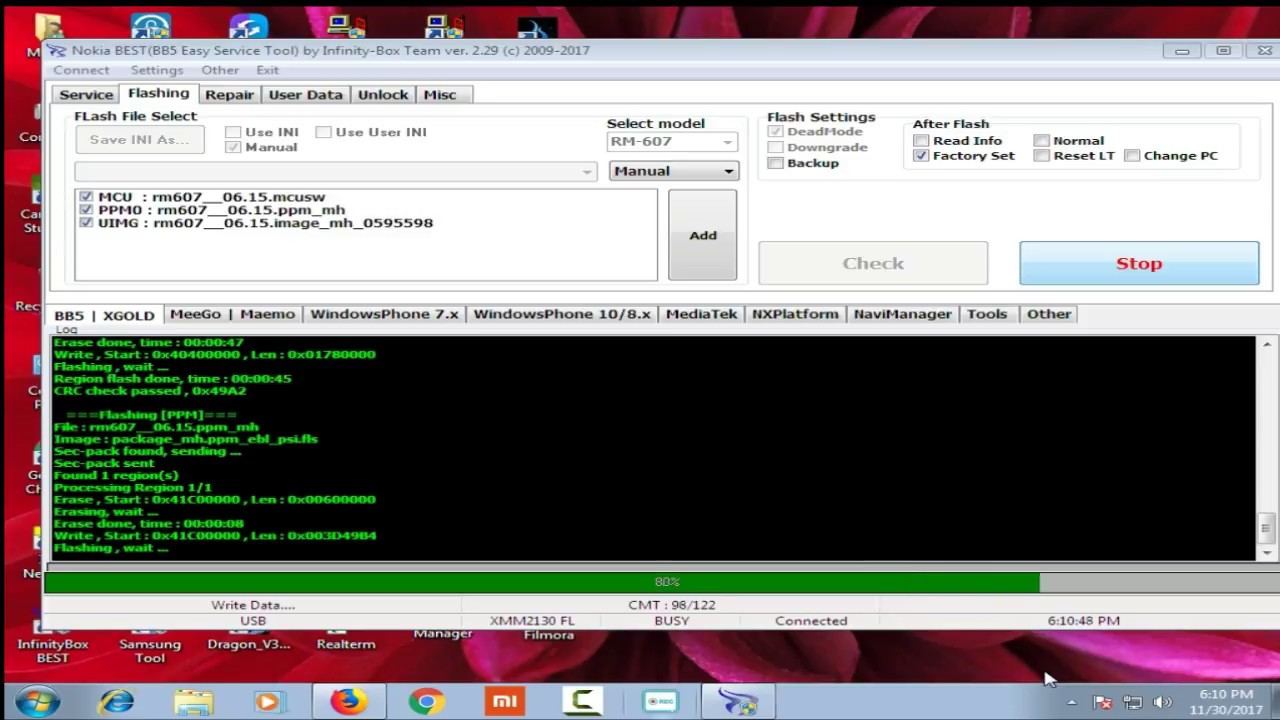The width and height of the screenshot is (1280, 720).
Task: Open Dragon_V3 desktop shortcut
Action: (x=248, y=642)
